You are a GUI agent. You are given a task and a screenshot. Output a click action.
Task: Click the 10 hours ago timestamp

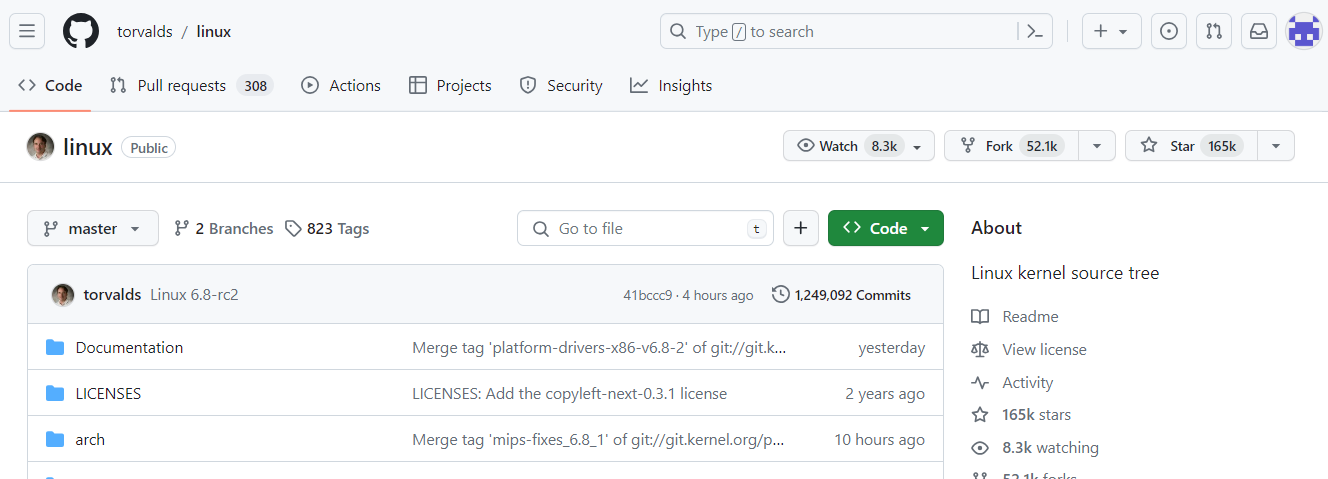880,440
